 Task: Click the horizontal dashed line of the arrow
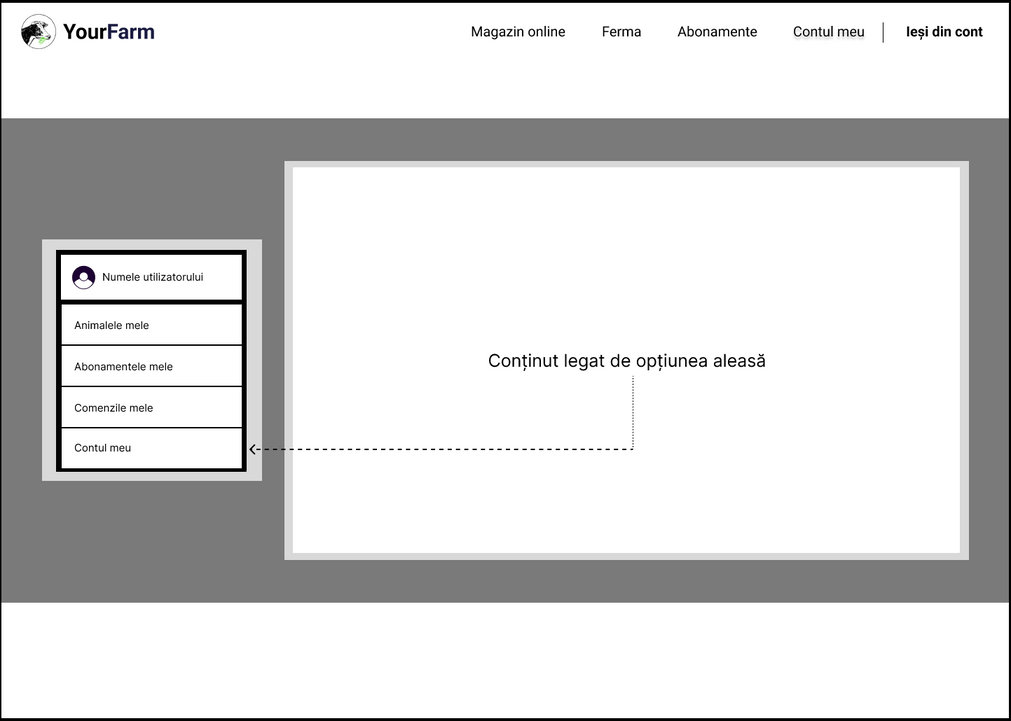440,449
